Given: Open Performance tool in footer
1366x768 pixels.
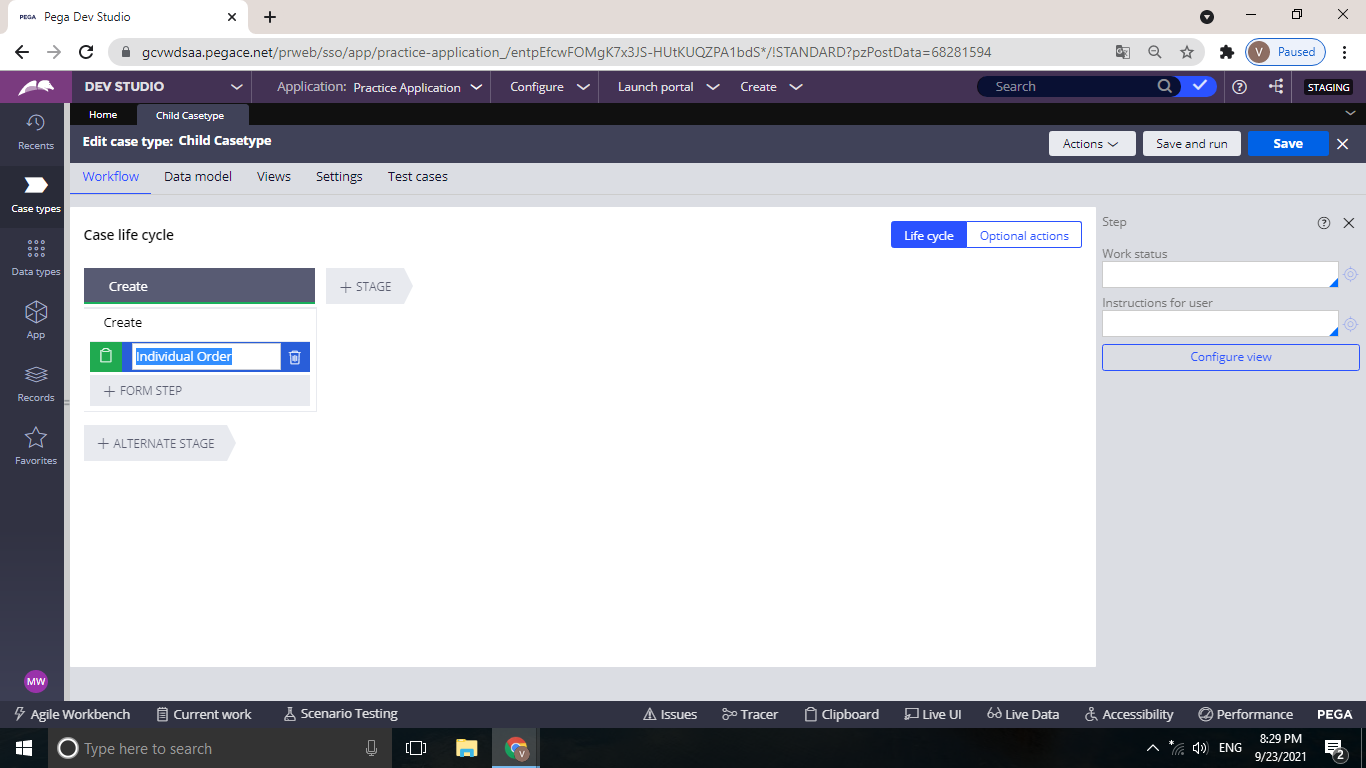Looking at the screenshot, I should point(1245,714).
